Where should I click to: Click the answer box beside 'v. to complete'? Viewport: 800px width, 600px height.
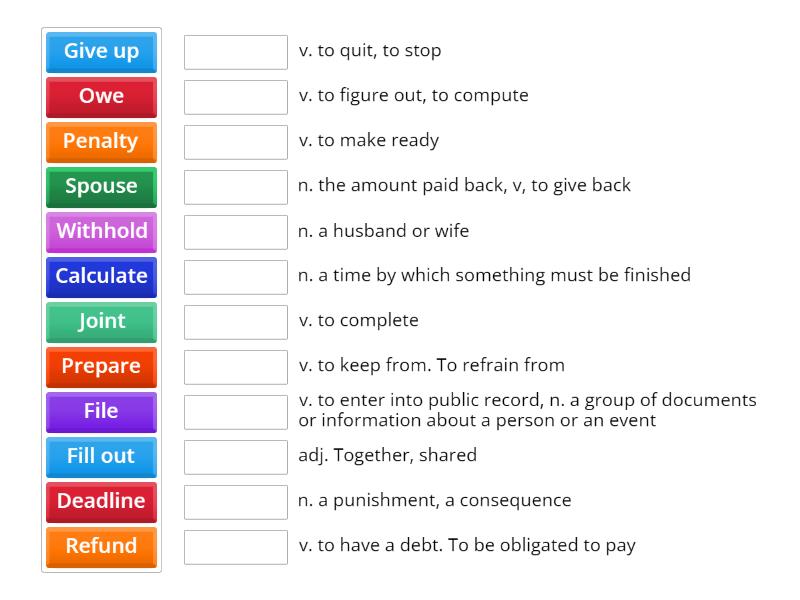pyautogui.click(x=235, y=322)
